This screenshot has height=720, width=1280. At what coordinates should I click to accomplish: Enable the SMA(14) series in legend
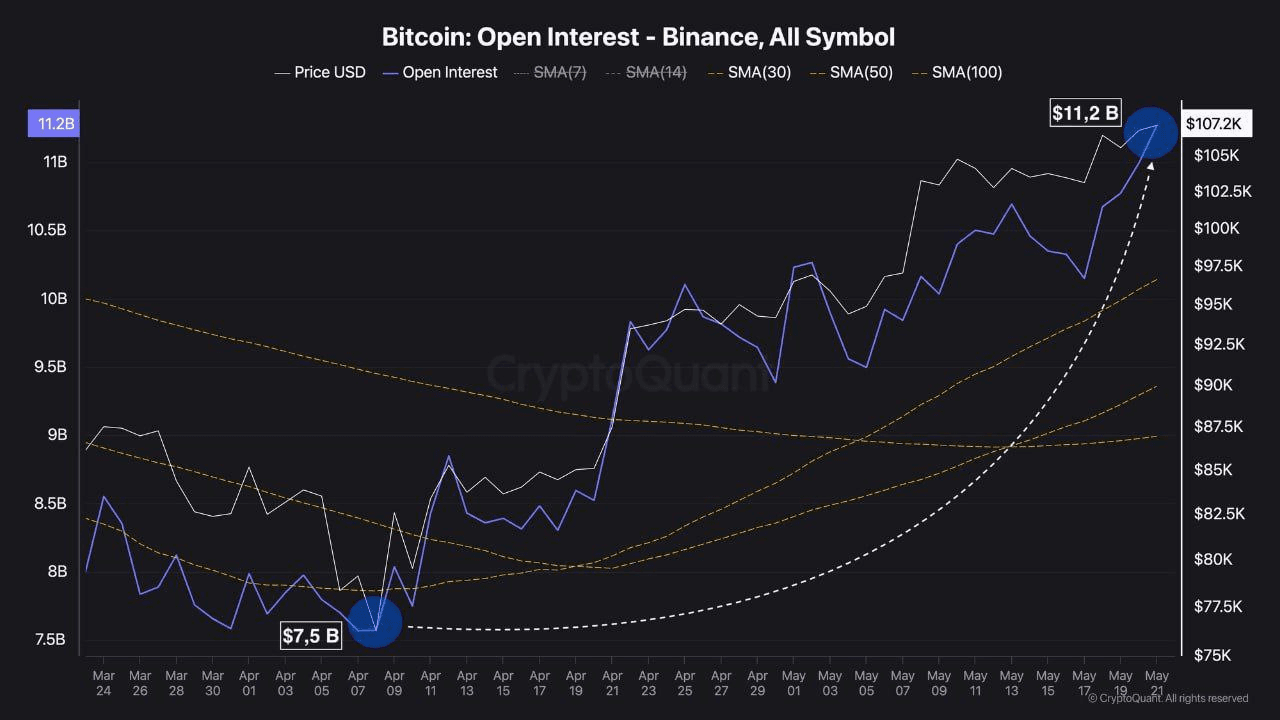point(646,72)
